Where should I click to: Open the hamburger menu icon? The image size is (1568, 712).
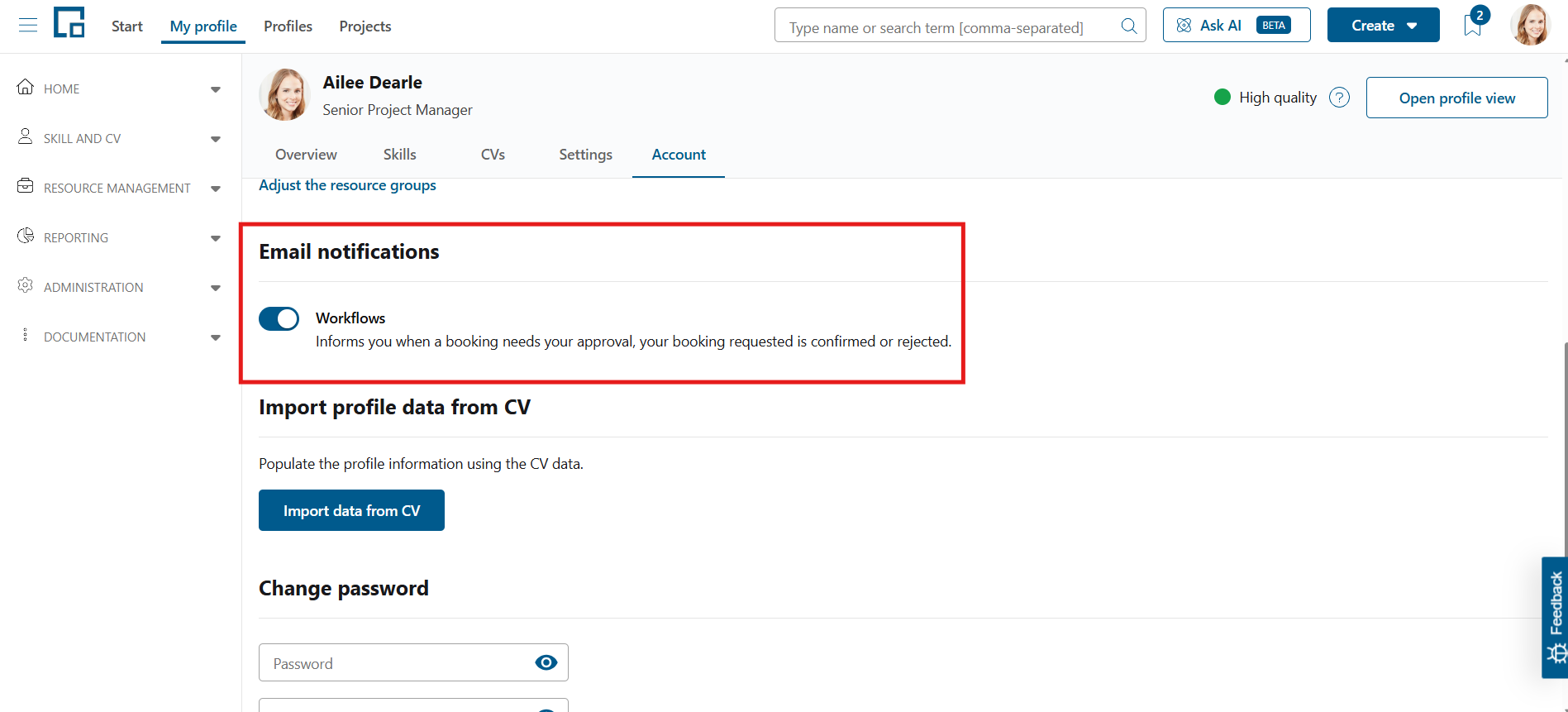[28, 26]
